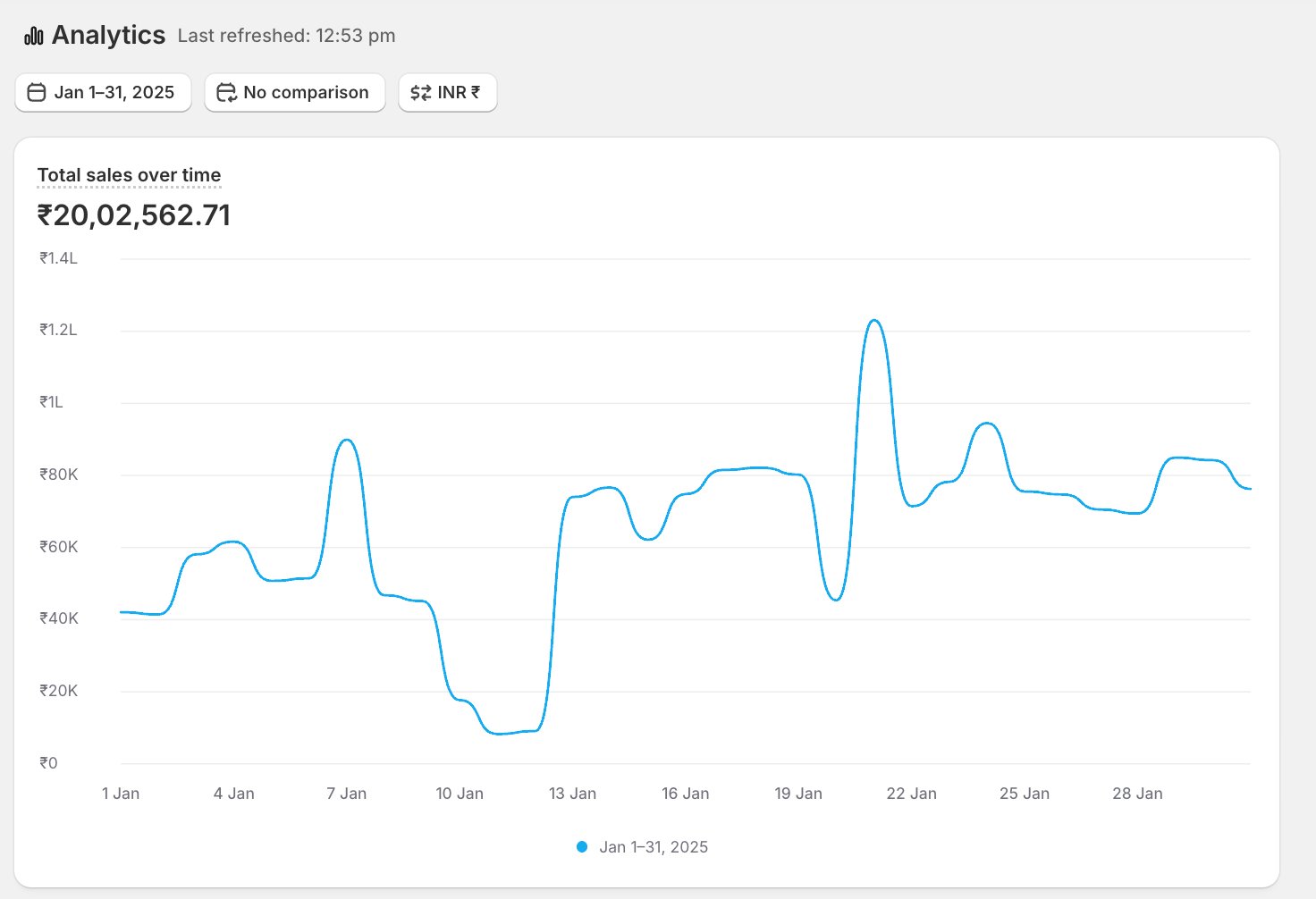The height and width of the screenshot is (899, 1316).
Task: Open the INR ₹ currency selector
Action: click(447, 93)
